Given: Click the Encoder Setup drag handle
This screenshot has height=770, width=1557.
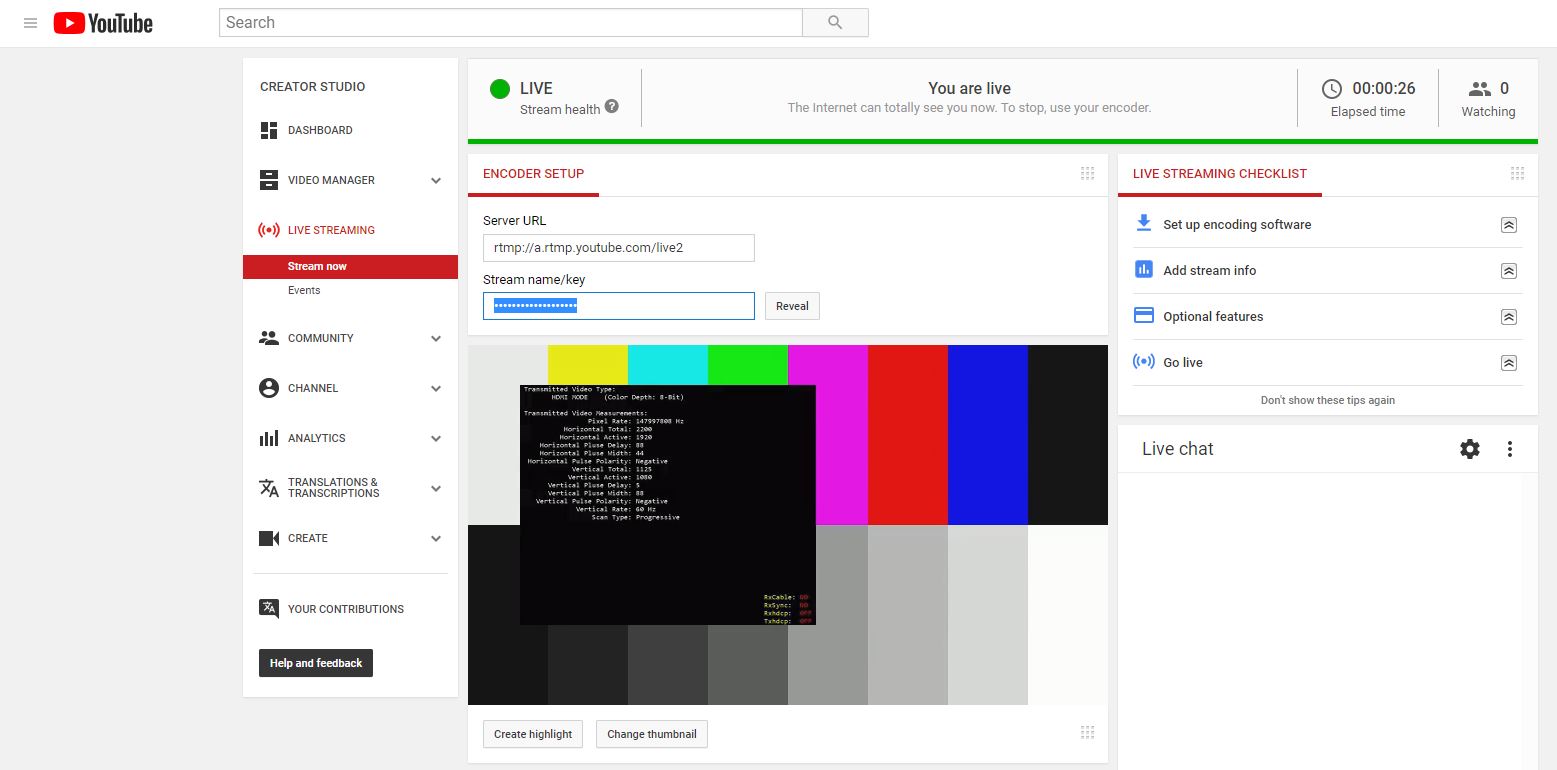Looking at the screenshot, I should 1087,174.
